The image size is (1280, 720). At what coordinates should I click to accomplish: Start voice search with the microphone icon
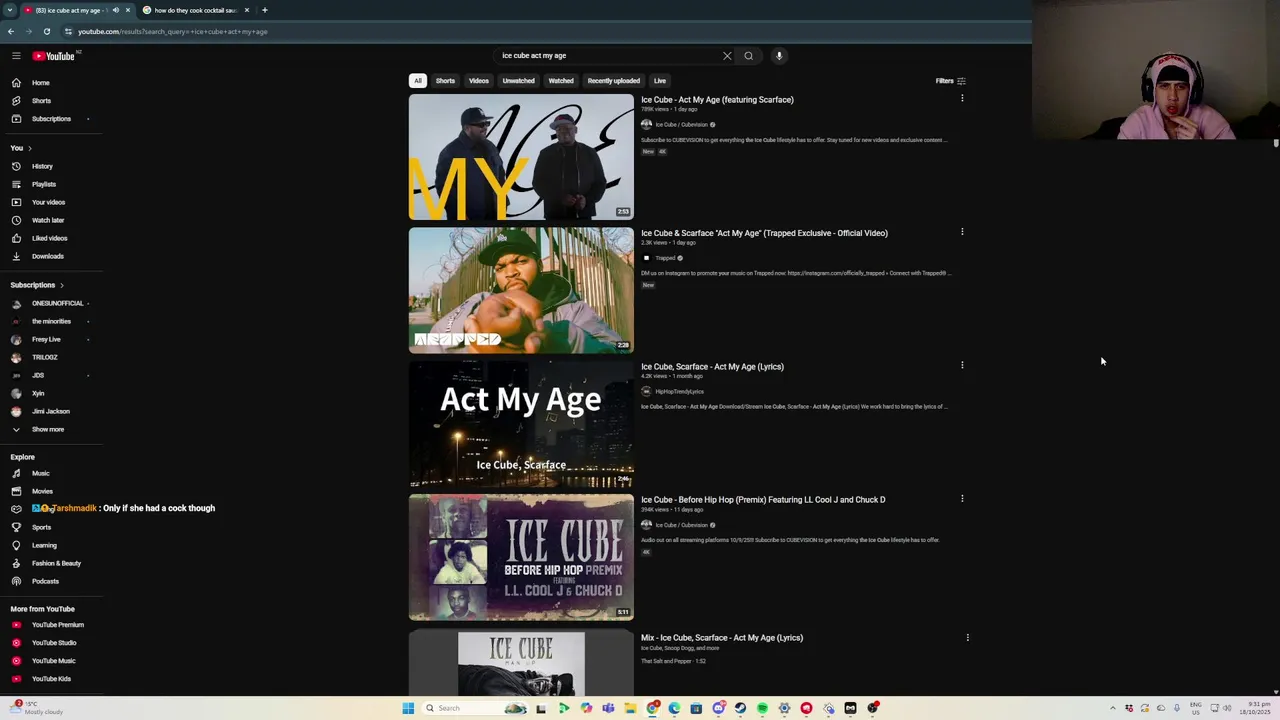pyautogui.click(x=779, y=56)
